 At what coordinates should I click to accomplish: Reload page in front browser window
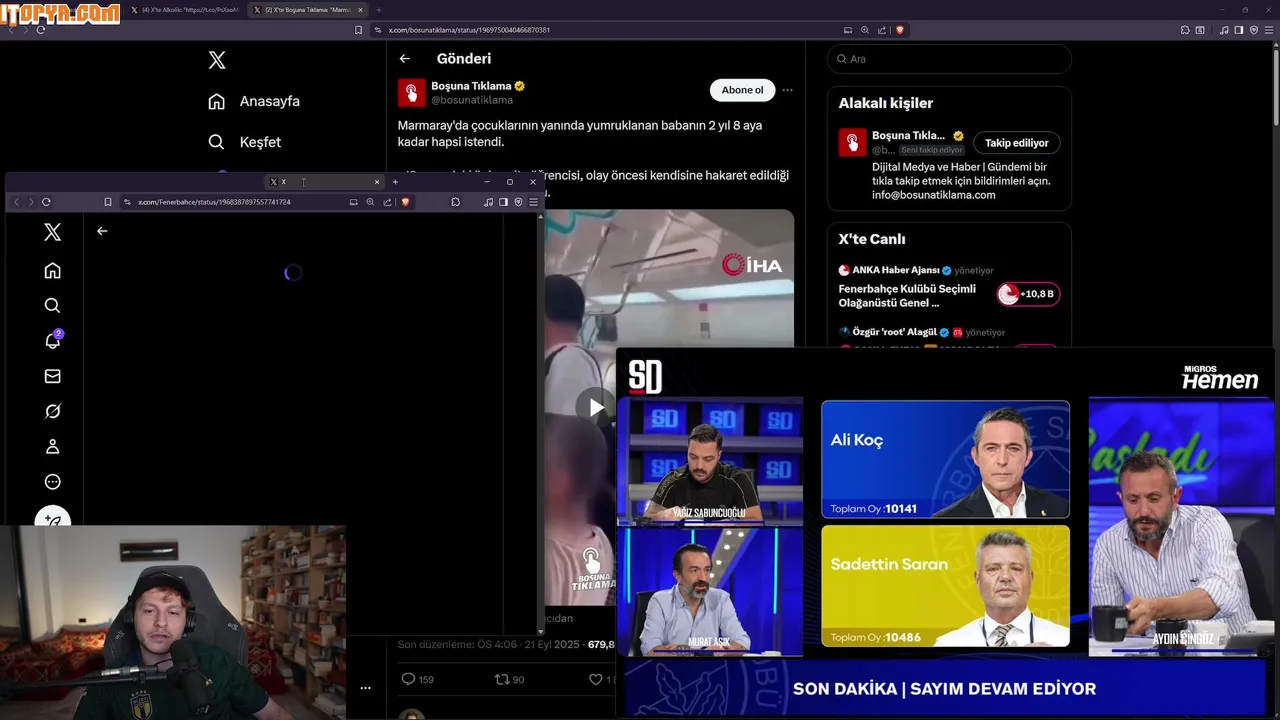tap(46, 202)
